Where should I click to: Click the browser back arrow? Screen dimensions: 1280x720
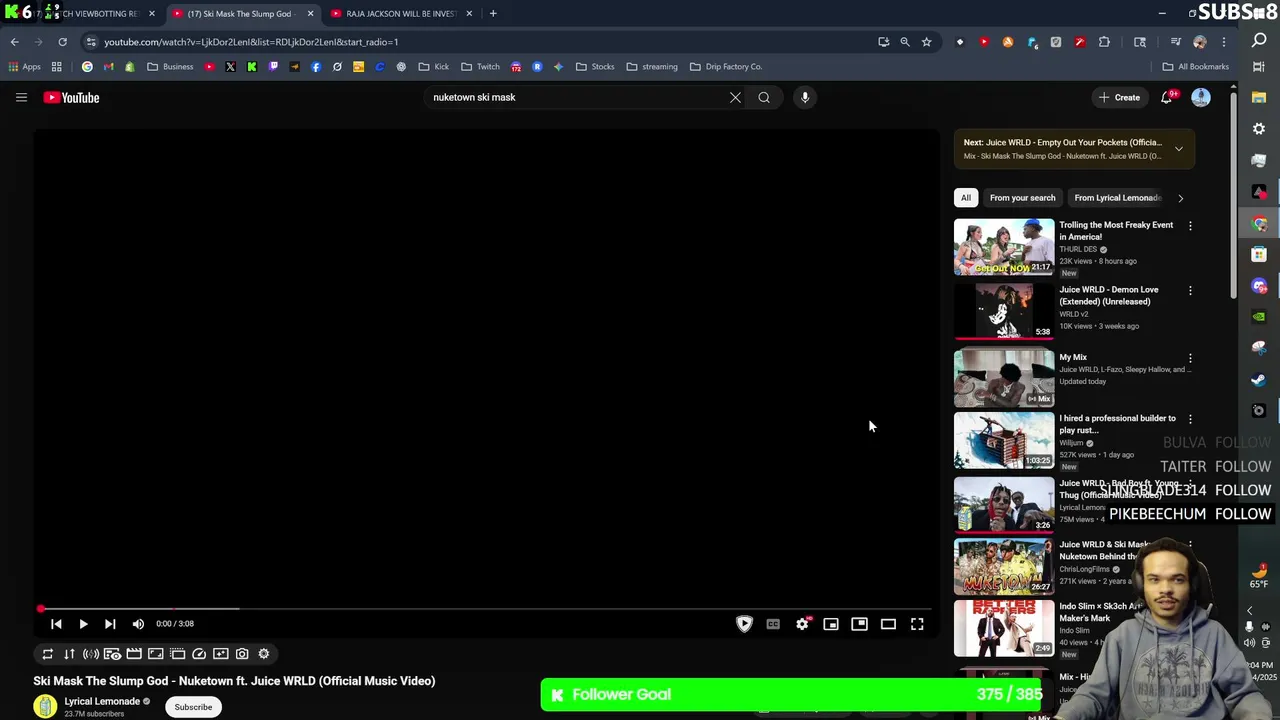(x=14, y=42)
